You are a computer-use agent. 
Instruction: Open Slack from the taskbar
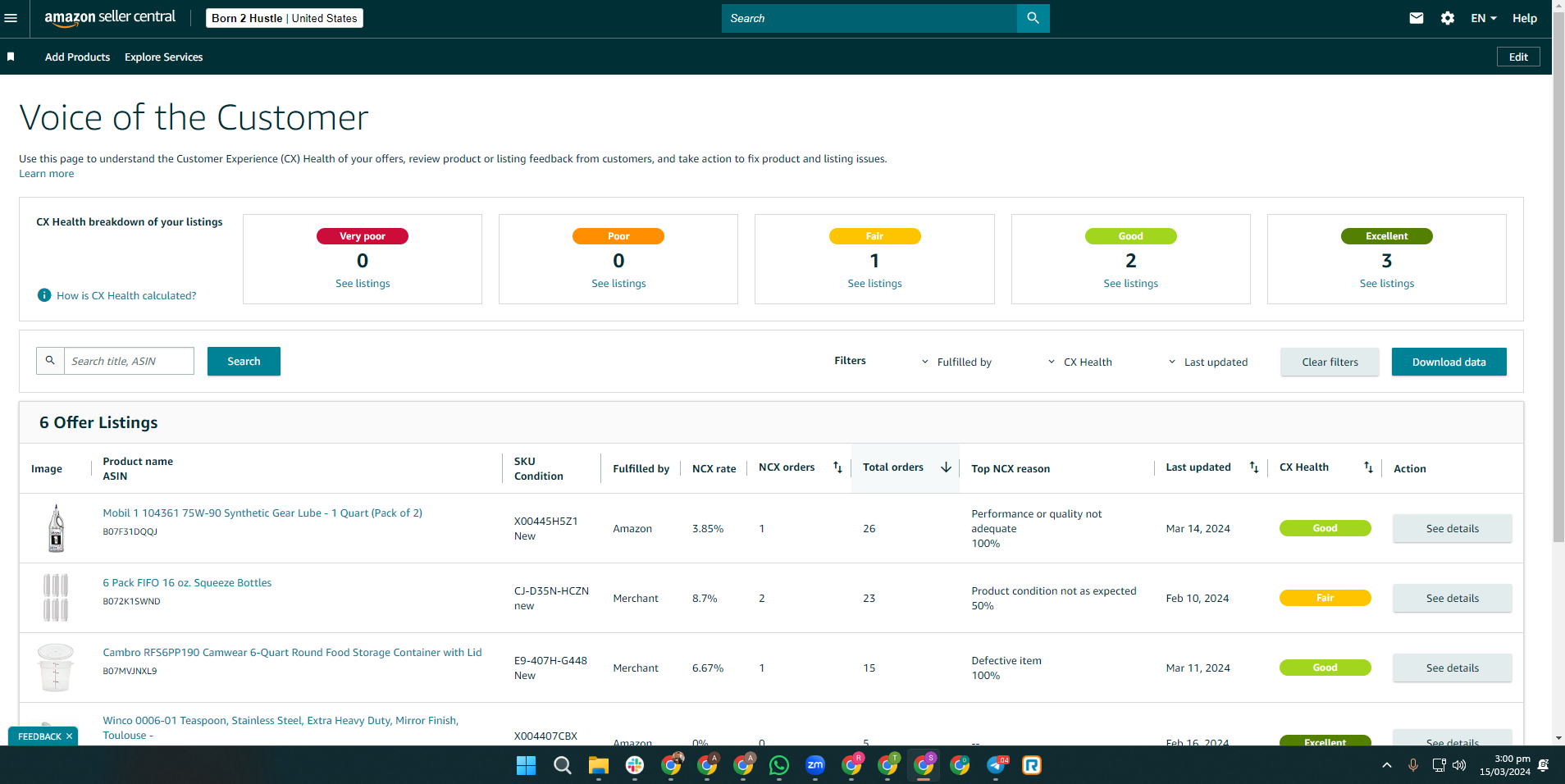(634, 766)
